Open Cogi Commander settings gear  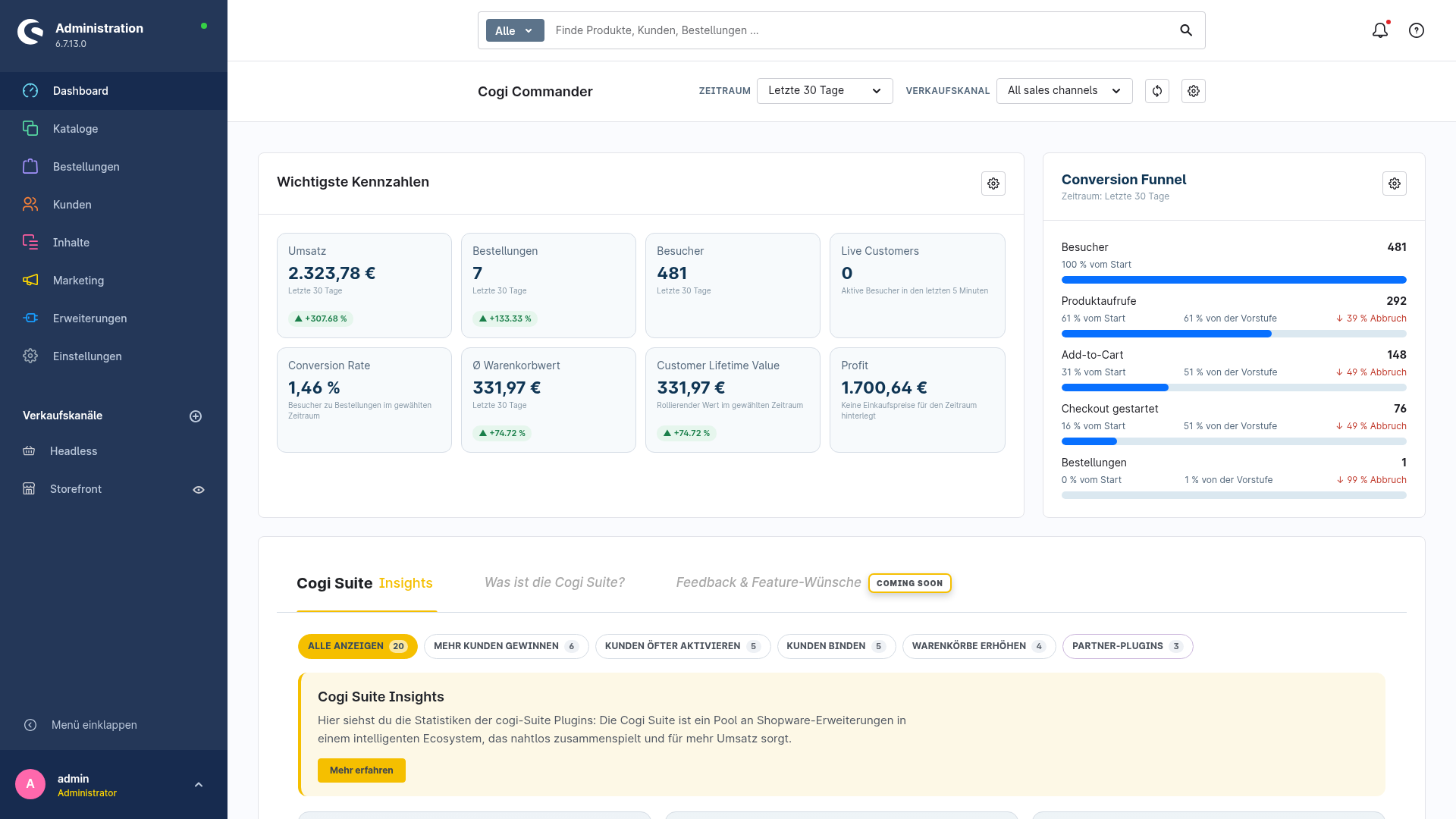point(1194,91)
